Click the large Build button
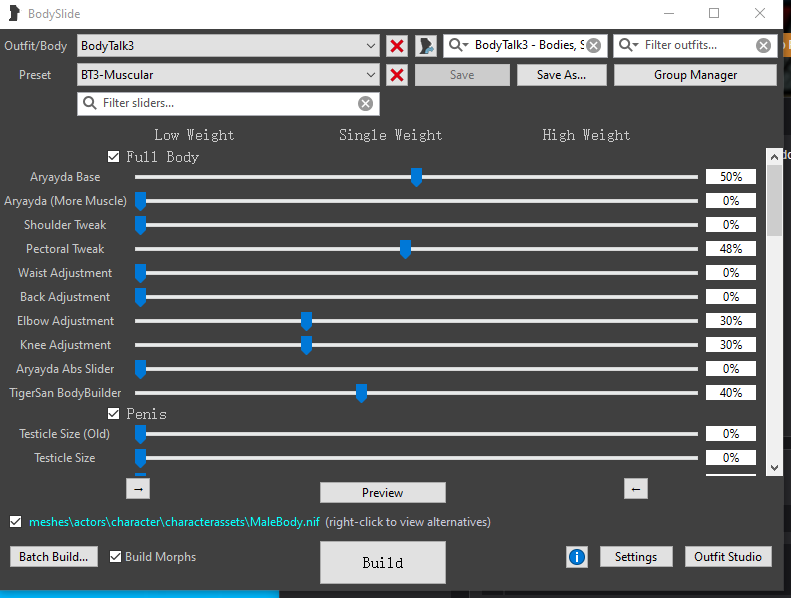The image size is (791, 598). [x=383, y=563]
